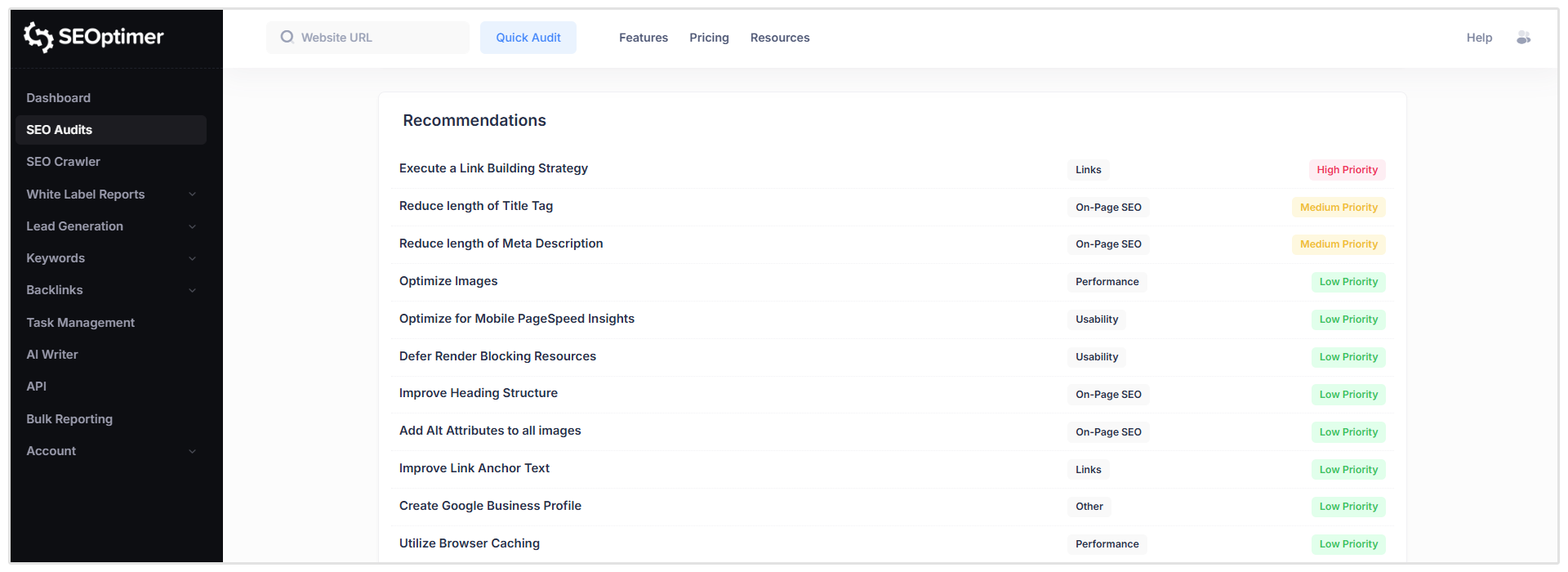Viewport: 1568px width, 572px height.
Task: Select SEO Audits in sidebar
Action: point(111,130)
